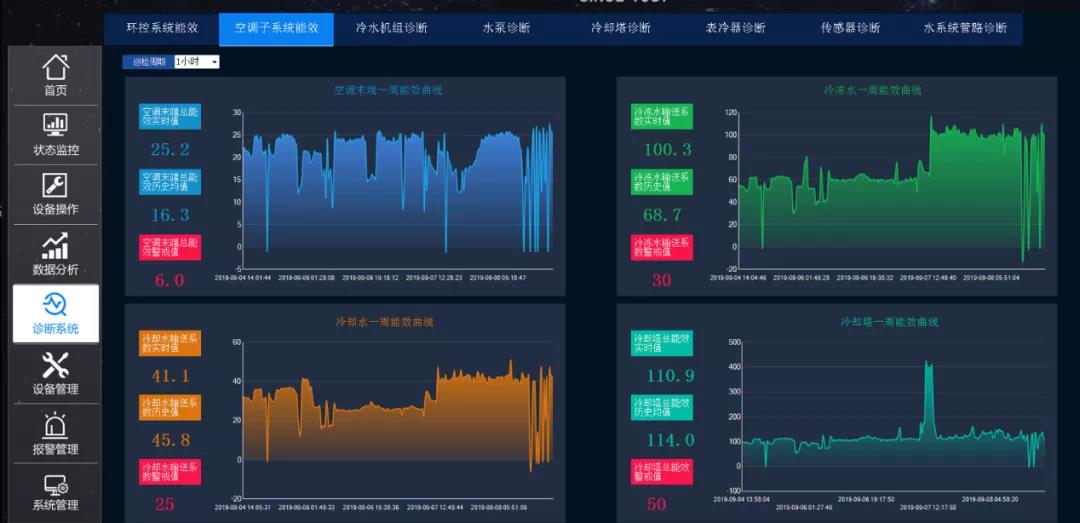Open the 水泵诊断 tab

506,28
